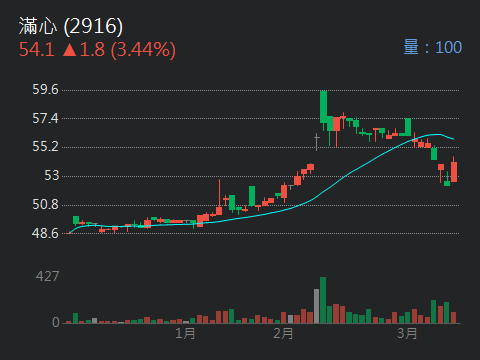Click the 1月 date axis label
Screen dimensions: 480x360
(x=185, y=333)
